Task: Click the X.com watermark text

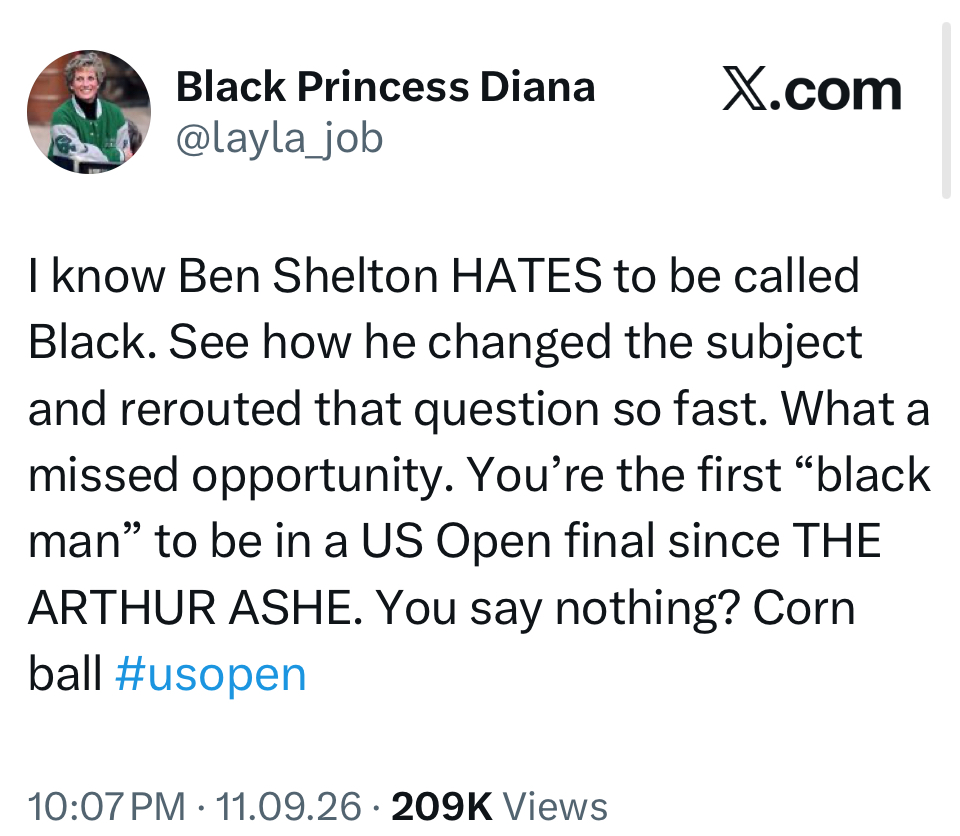Action: [x=812, y=89]
